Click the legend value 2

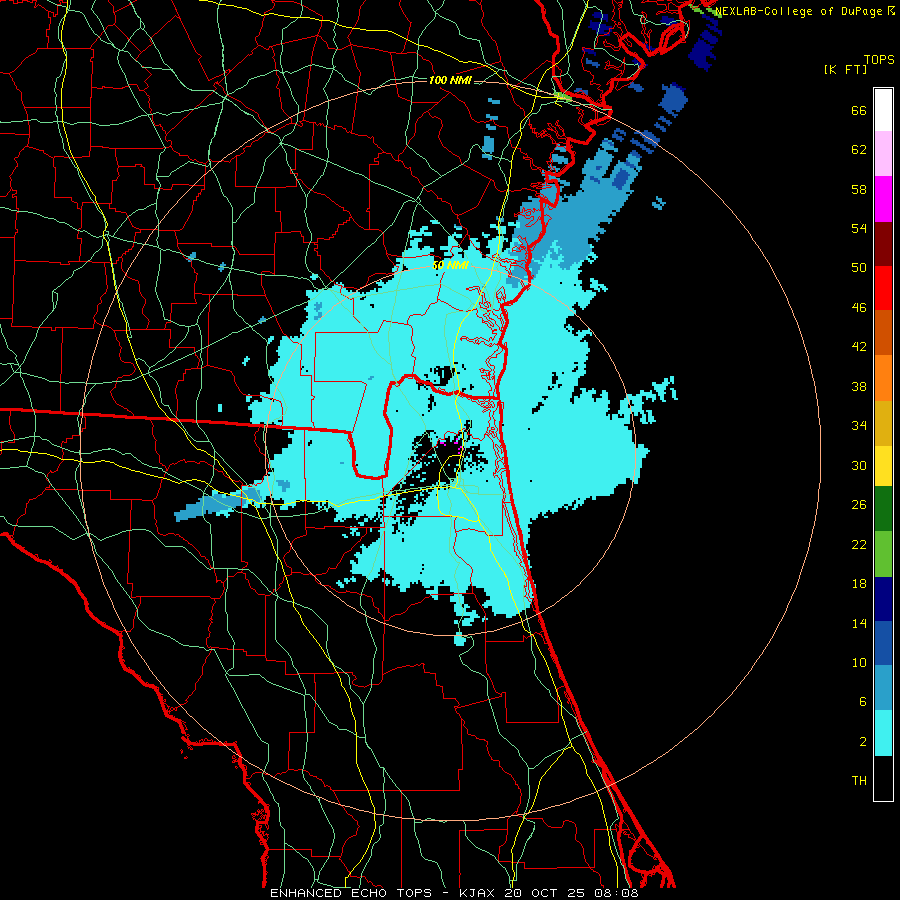click(x=863, y=742)
